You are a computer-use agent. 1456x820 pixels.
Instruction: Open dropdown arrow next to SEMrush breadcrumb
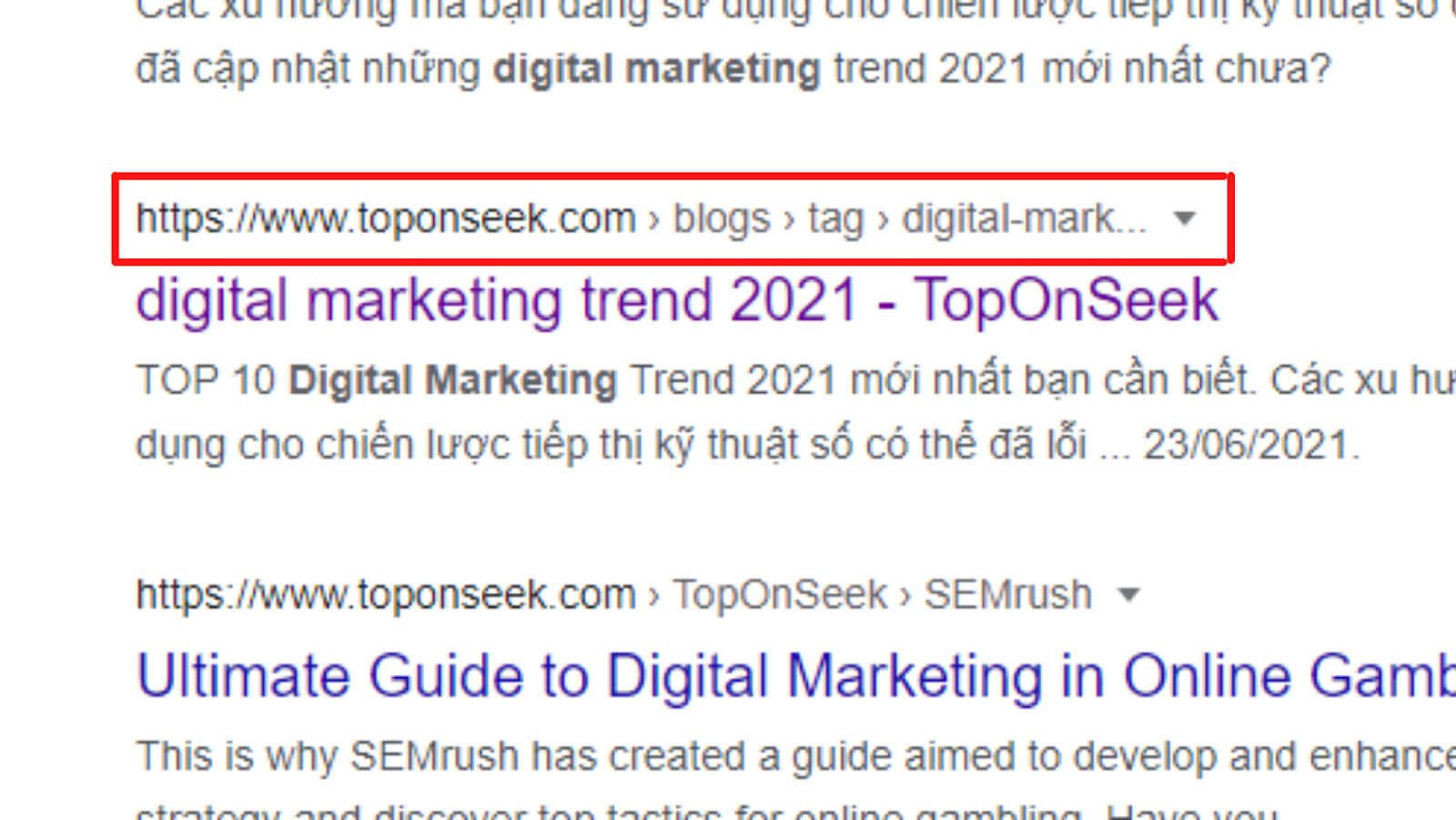(1128, 595)
